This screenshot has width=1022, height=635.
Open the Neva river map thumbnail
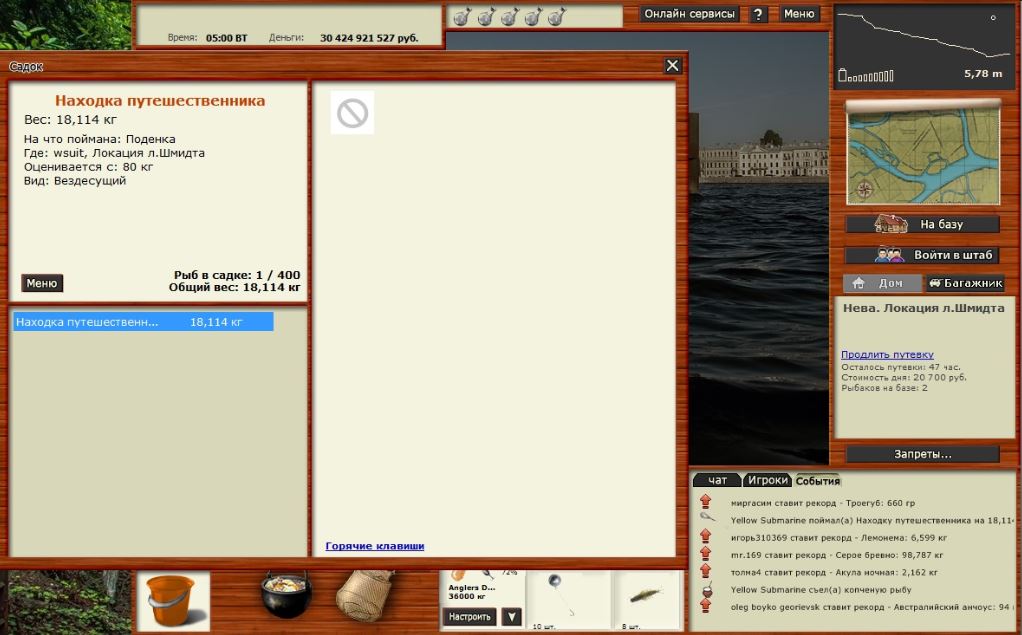922,152
